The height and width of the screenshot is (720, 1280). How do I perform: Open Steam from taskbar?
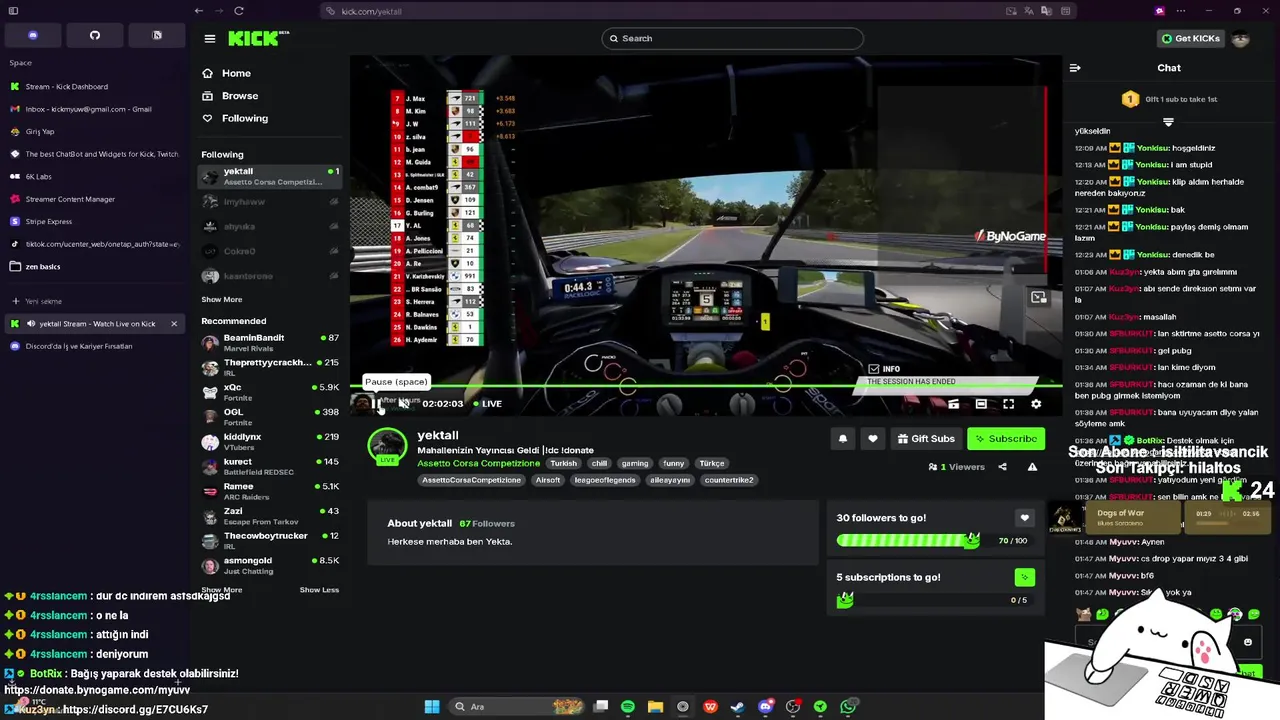pos(737,707)
